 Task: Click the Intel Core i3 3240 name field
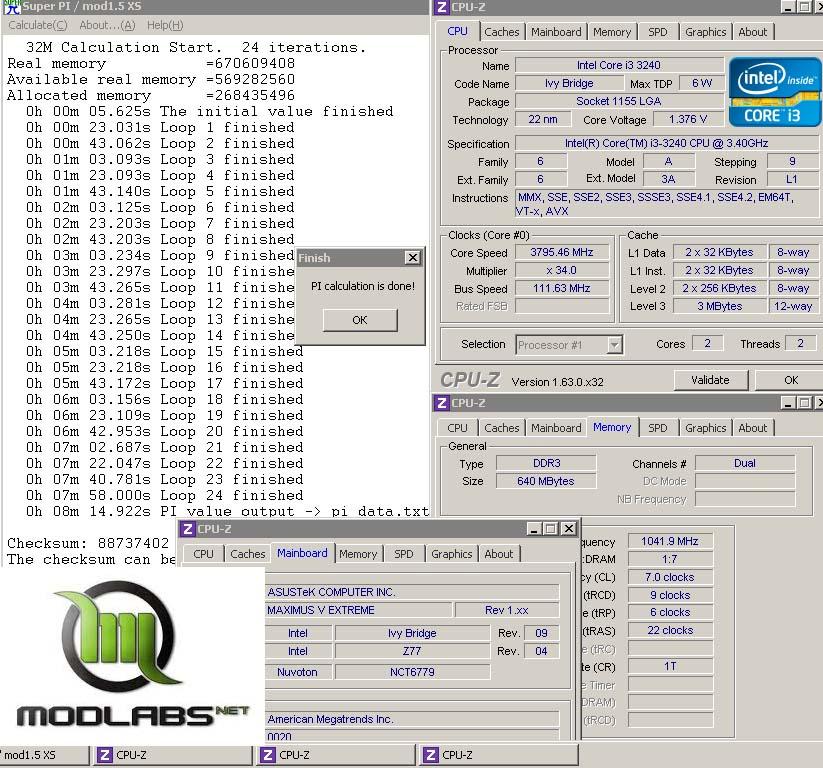pyautogui.click(x=619, y=65)
